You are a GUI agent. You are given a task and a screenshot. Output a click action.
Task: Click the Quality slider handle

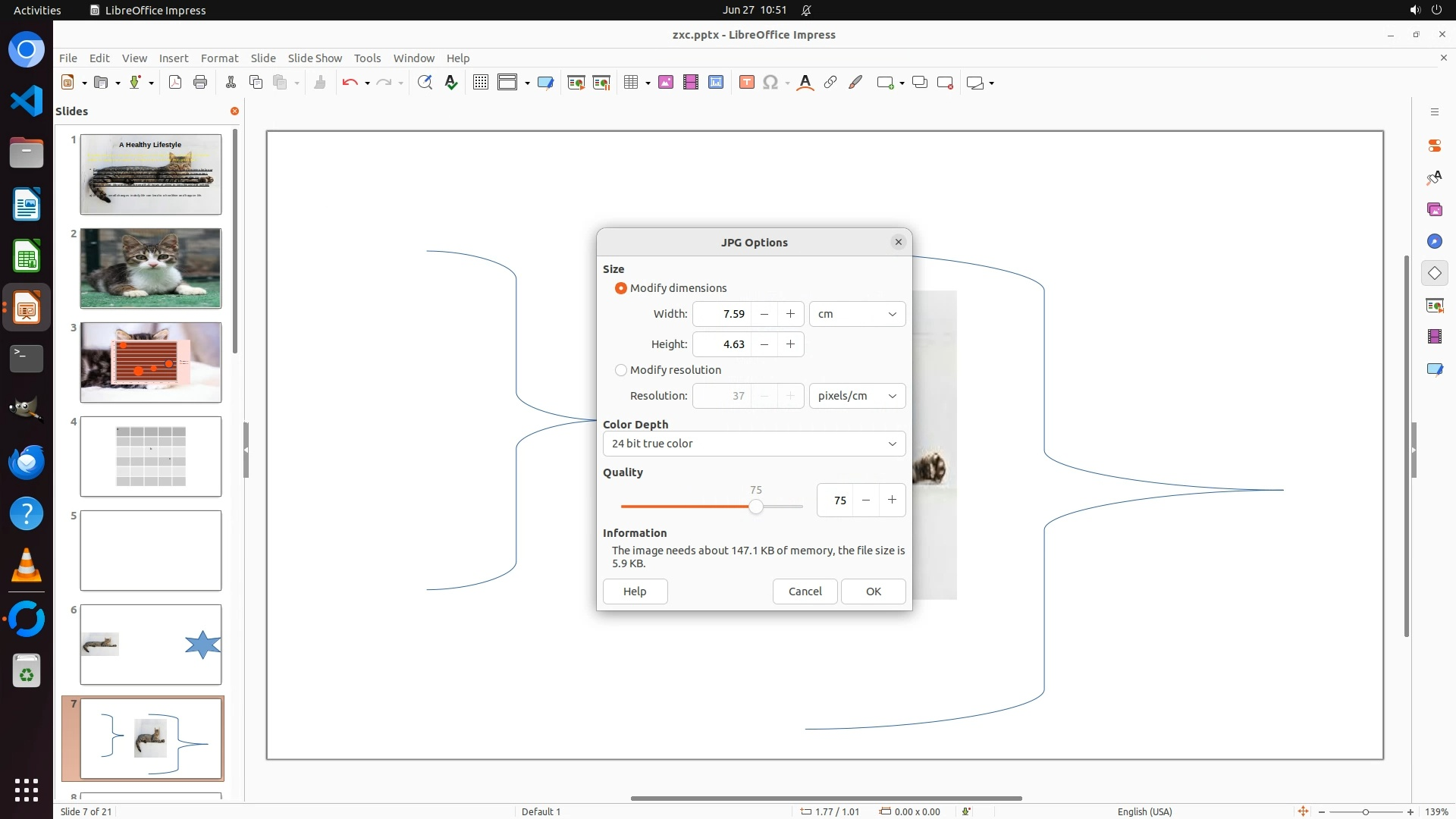[x=755, y=507]
